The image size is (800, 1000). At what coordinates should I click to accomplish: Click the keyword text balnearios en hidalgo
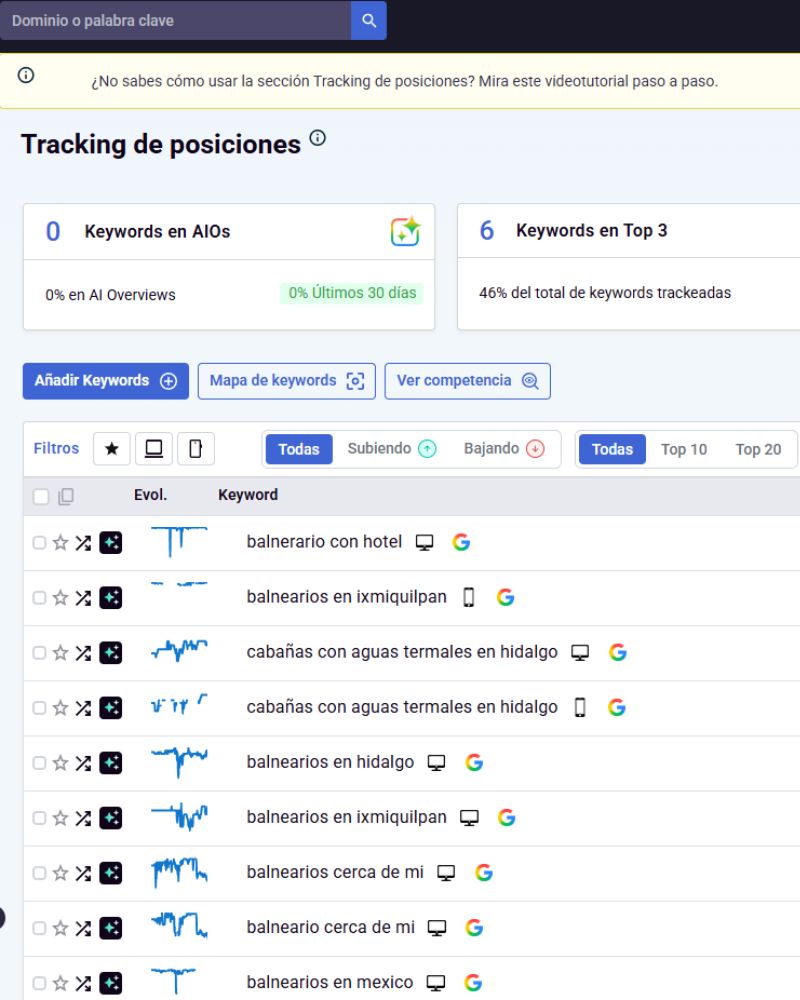[x=330, y=761]
